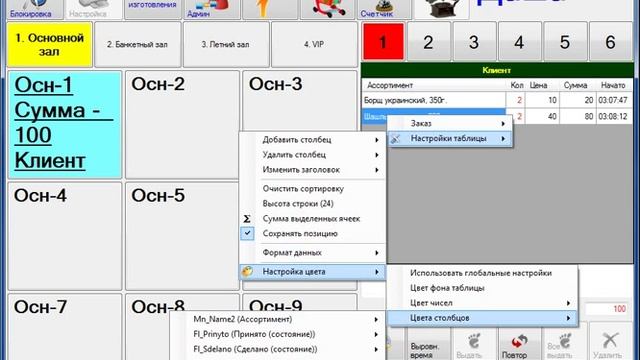Click the shopping cart toolbar icon

(x=328, y=9)
